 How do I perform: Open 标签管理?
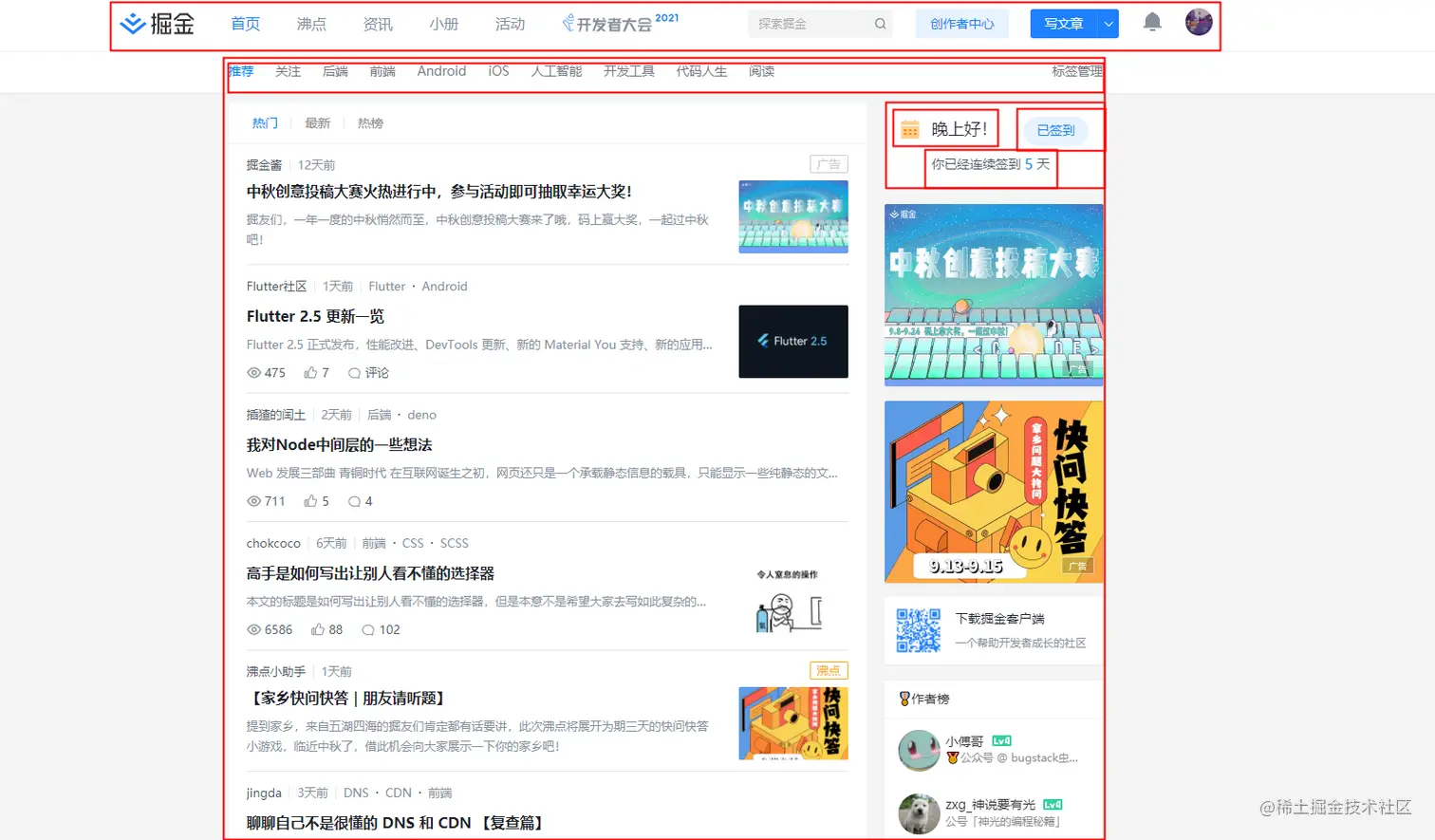pyautogui.click(x=1077, y=71)
